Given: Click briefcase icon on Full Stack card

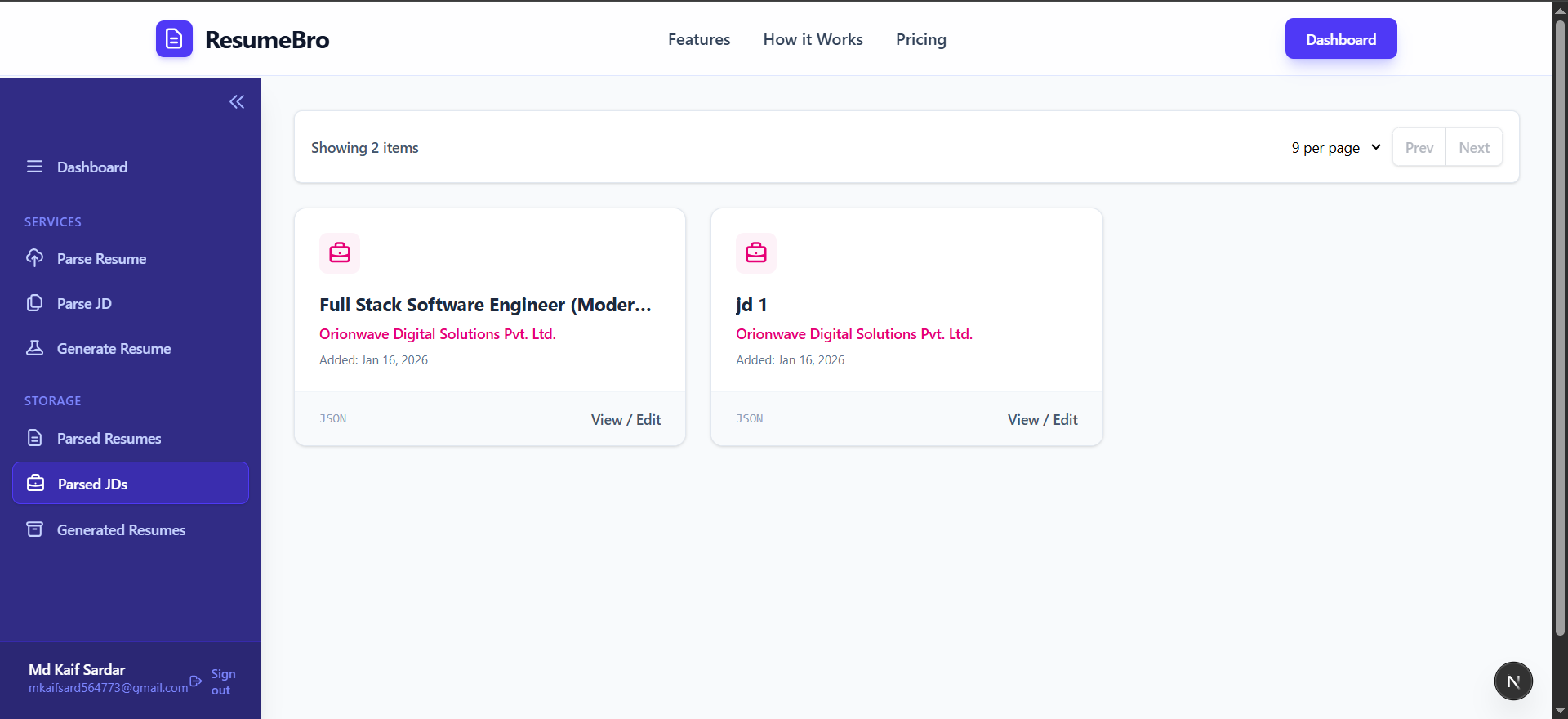Looking at the screenshot, I should coord(340,253).
